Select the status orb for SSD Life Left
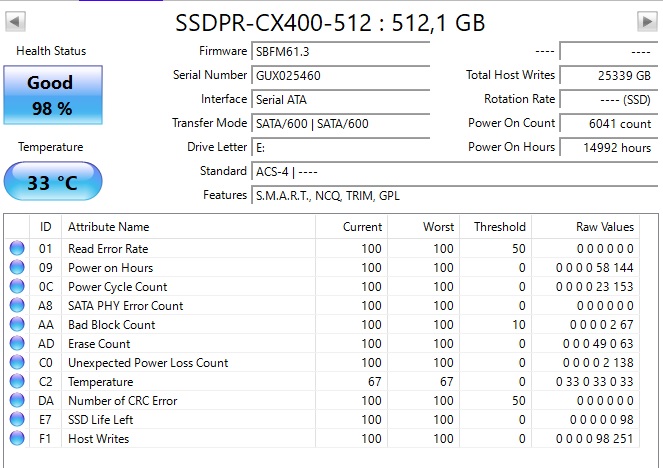 coord(17,419)
